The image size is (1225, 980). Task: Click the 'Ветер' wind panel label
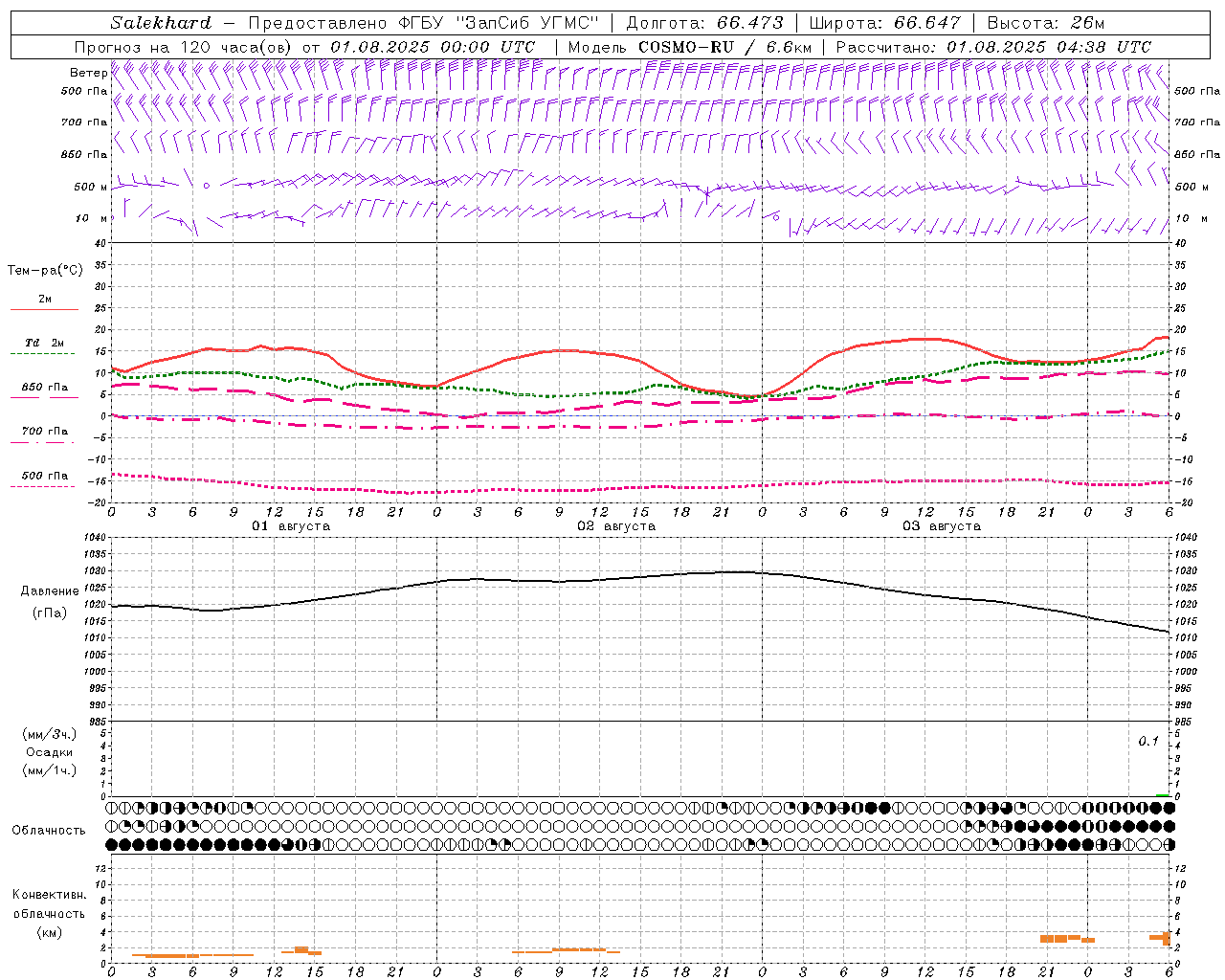click(88, 73)
